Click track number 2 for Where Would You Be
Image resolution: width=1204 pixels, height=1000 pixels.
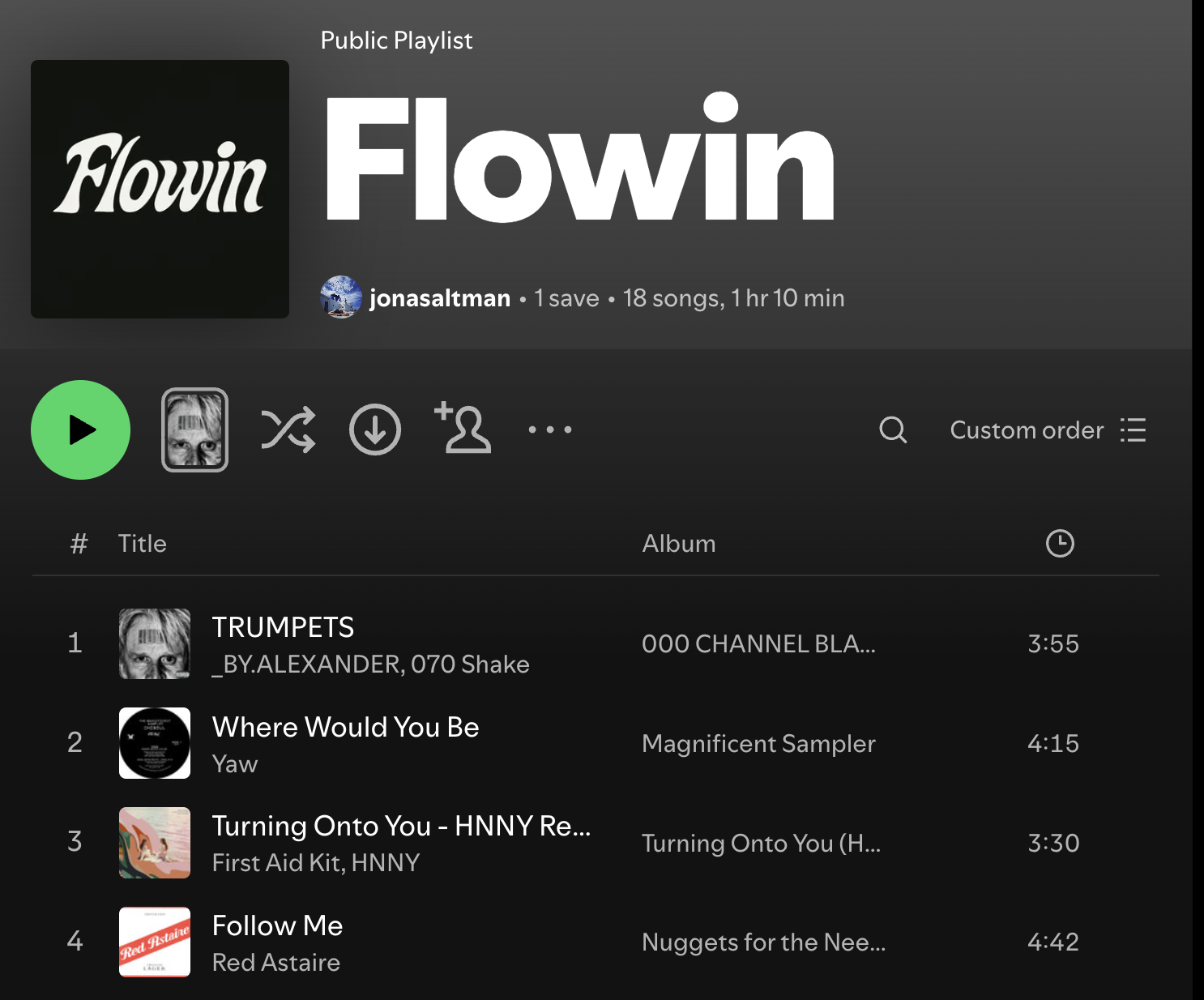(75, 742)
